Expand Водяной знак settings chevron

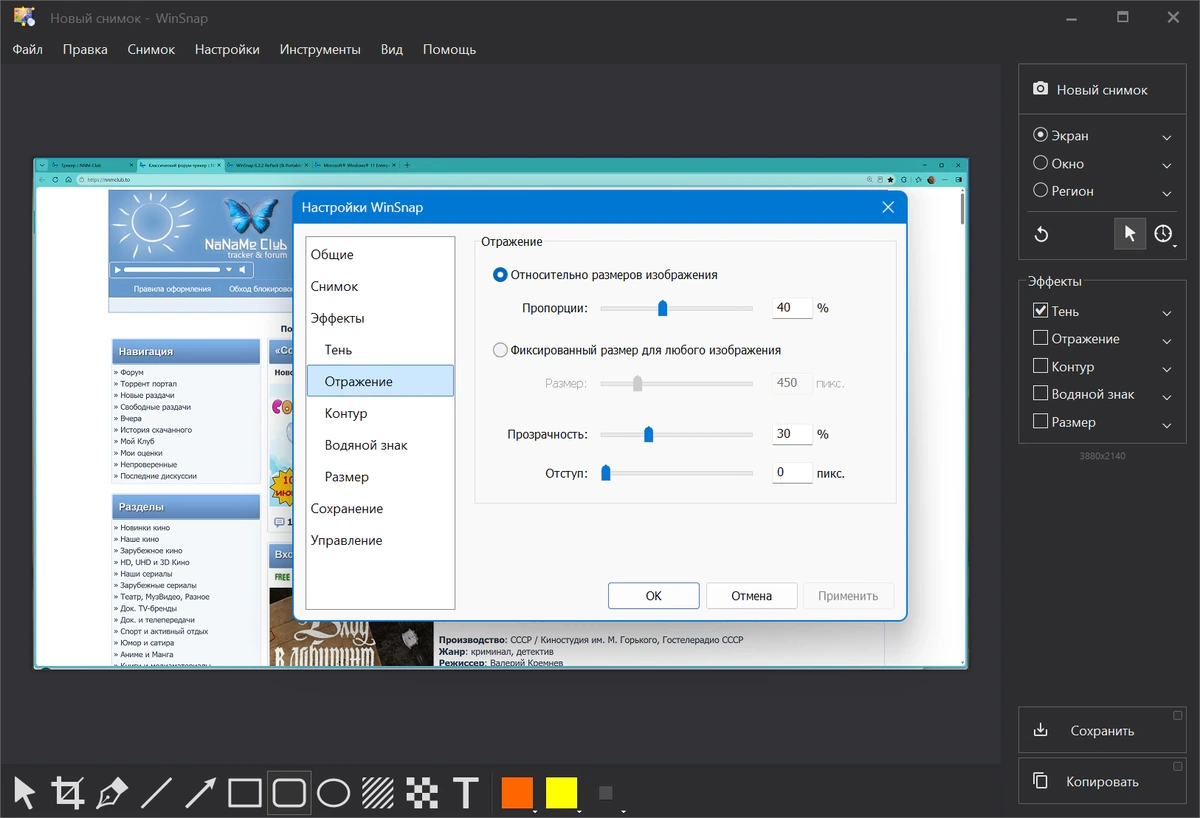tap(1167, 397)
